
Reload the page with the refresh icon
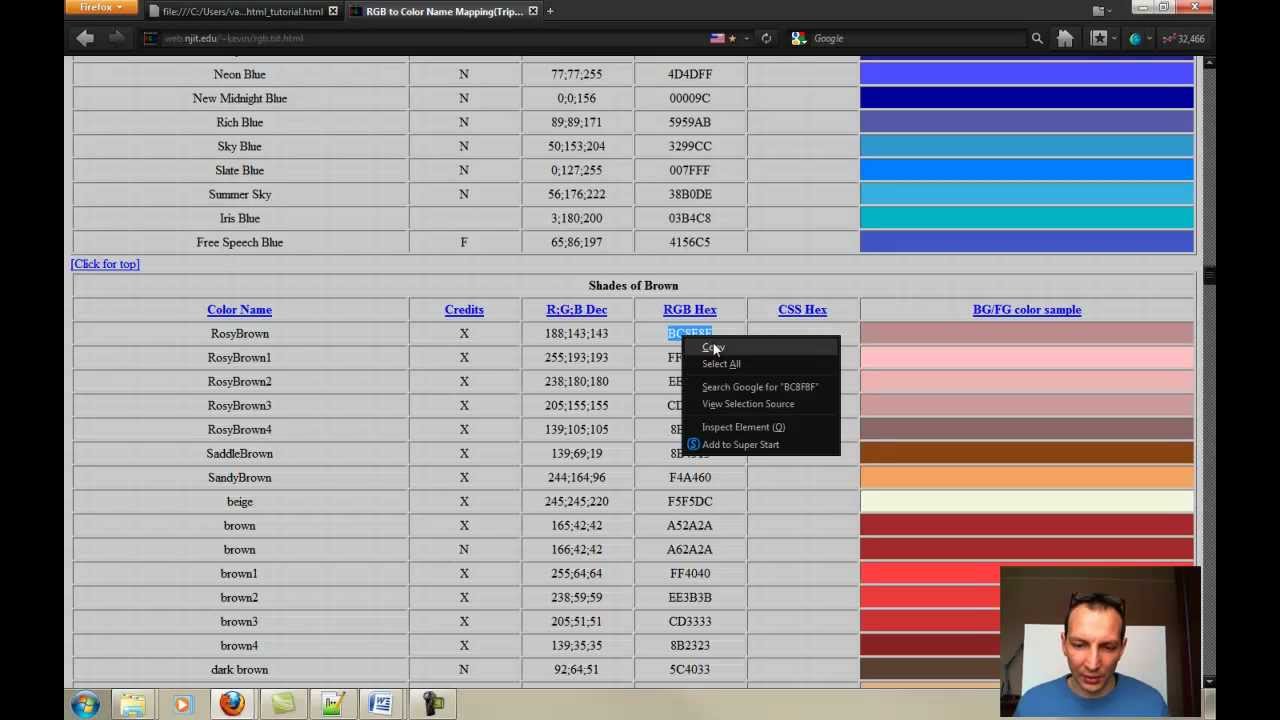pyautogui.click(x=766, y=38)
